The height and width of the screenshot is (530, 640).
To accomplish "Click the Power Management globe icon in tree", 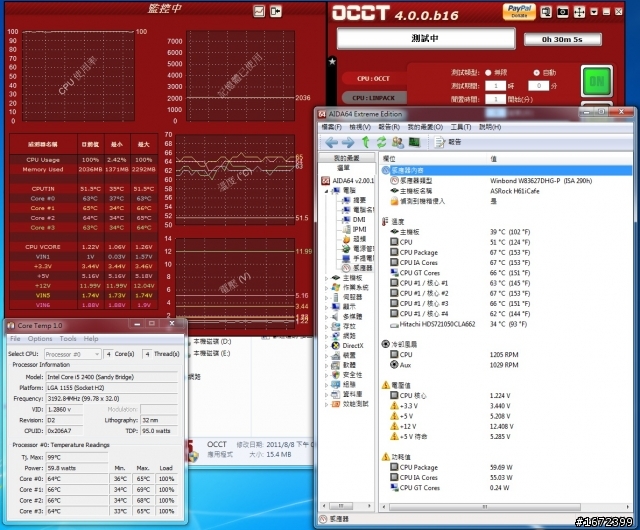I will click(x=346, y=249).
